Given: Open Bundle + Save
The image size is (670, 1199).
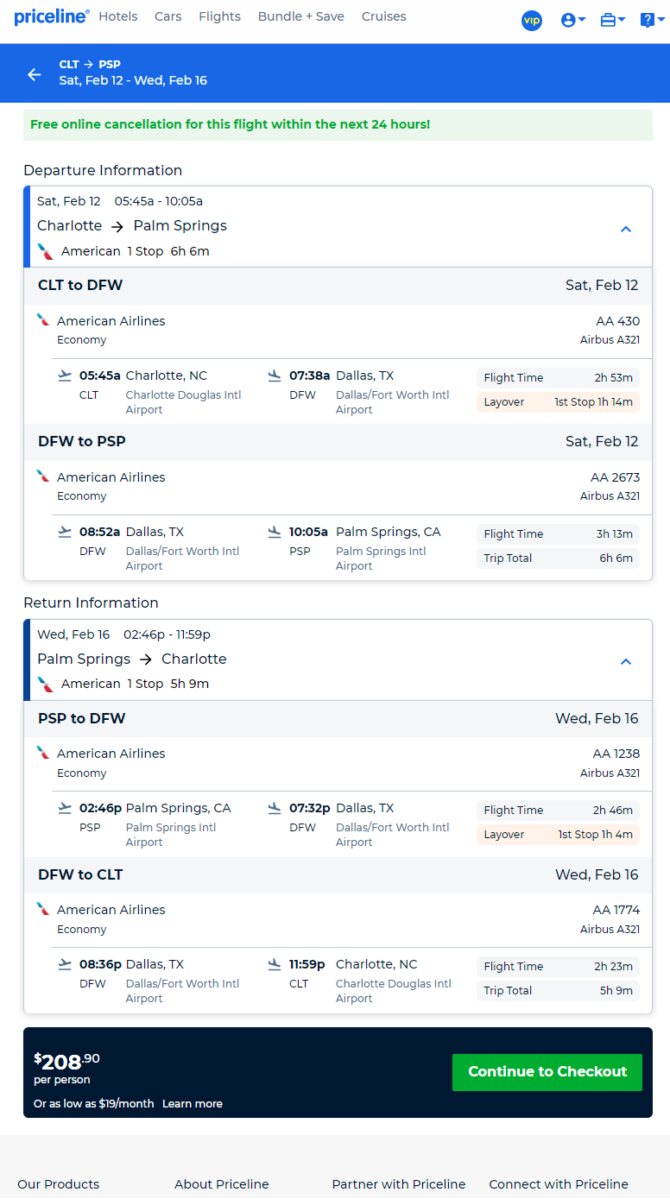Looking at the screenshot, I should [x=301, y=17].
